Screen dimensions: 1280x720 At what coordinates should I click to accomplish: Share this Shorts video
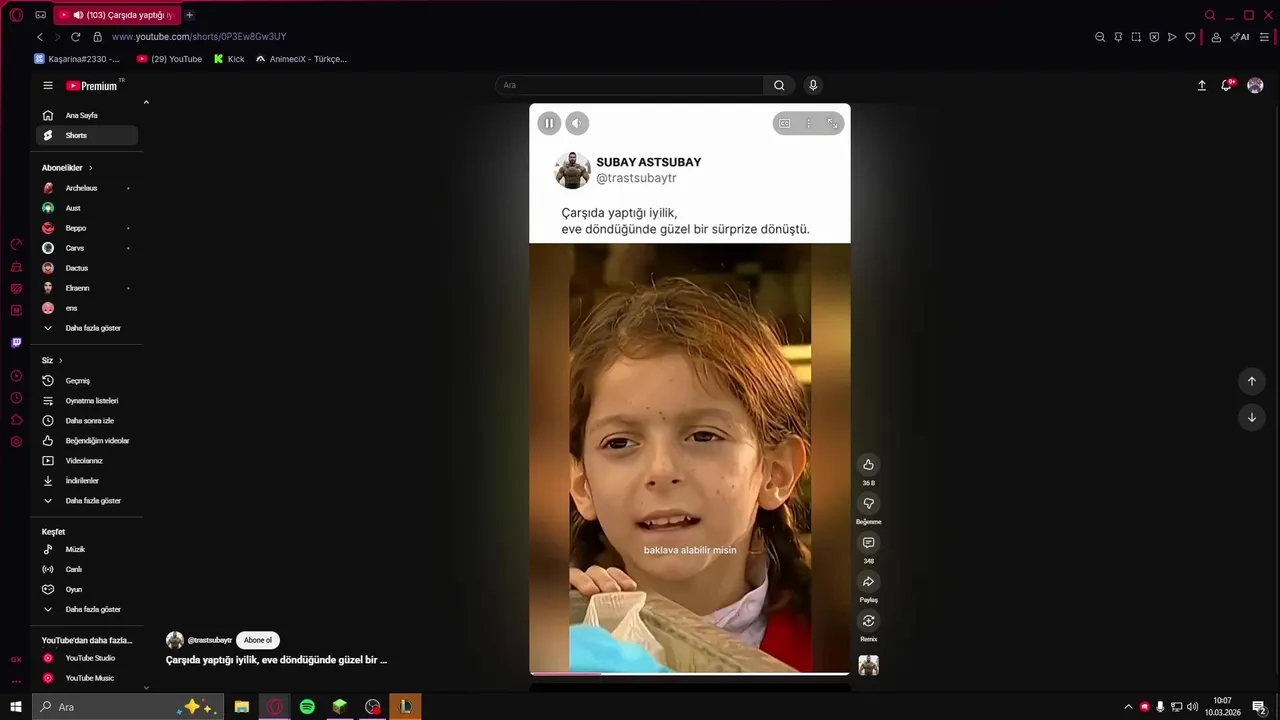click(868, 581)
